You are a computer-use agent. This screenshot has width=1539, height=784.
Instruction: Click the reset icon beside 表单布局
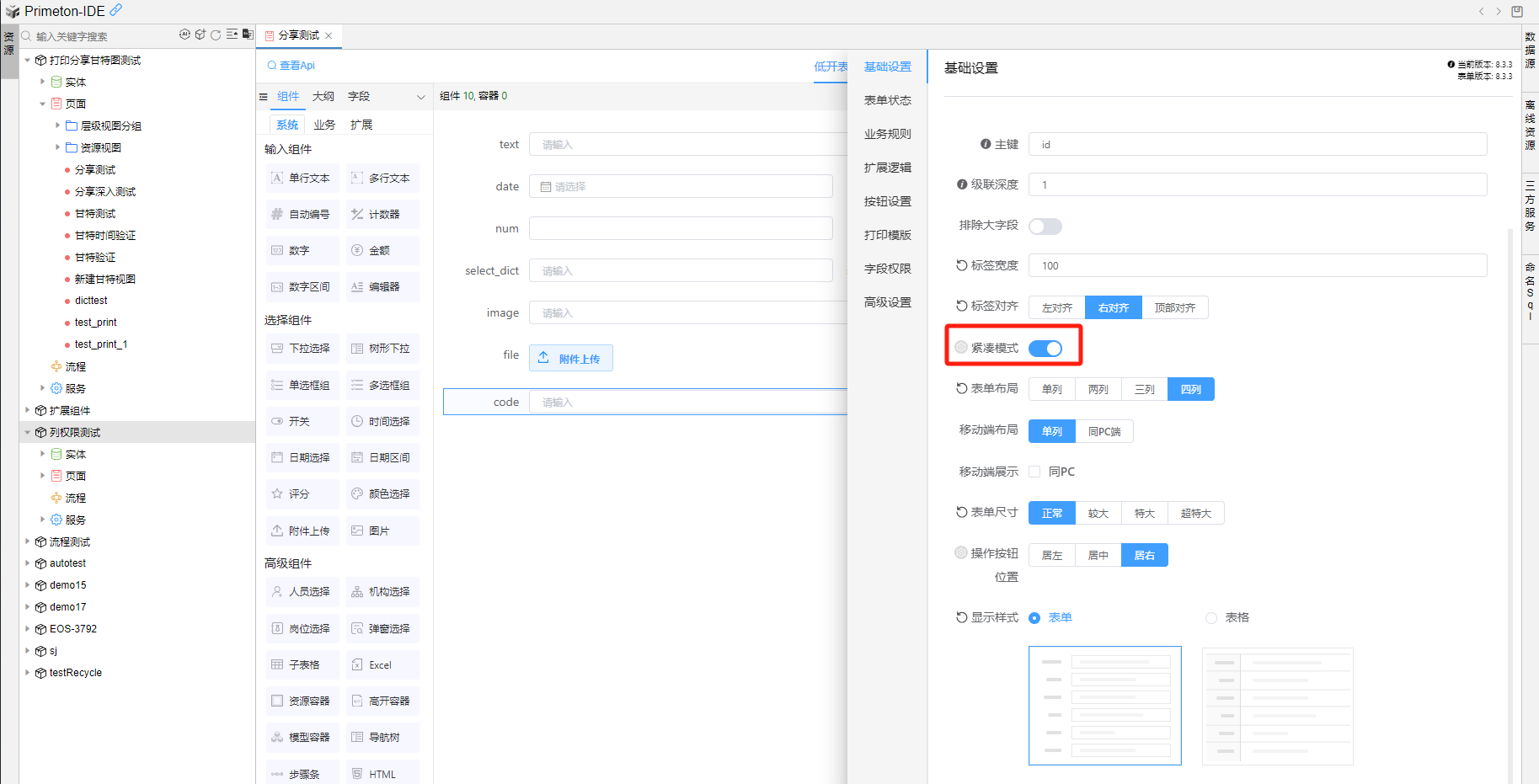pos(961,388)
